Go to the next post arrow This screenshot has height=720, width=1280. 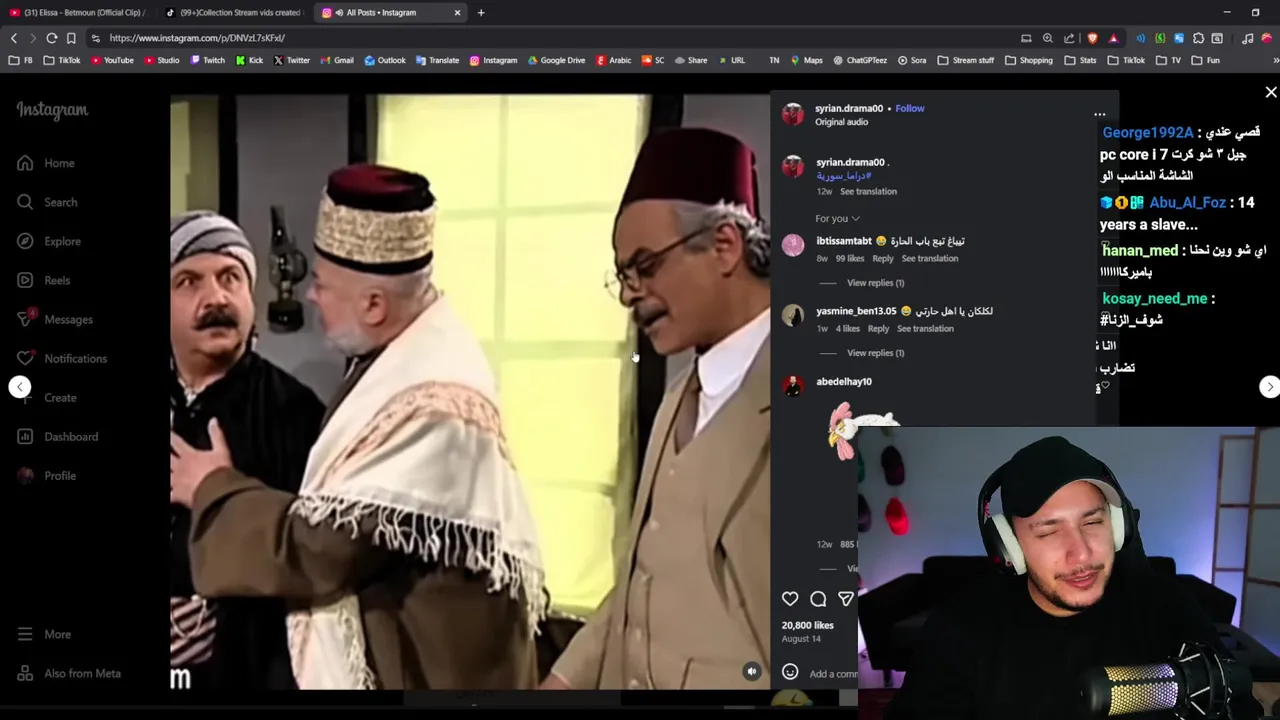point(1269,387)
